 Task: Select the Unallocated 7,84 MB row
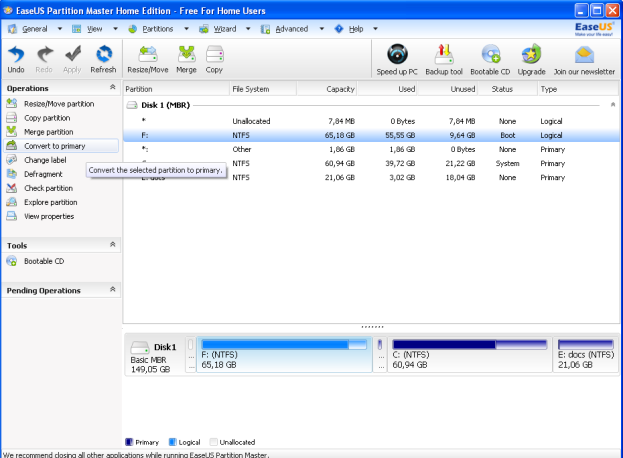click(371, 121)
